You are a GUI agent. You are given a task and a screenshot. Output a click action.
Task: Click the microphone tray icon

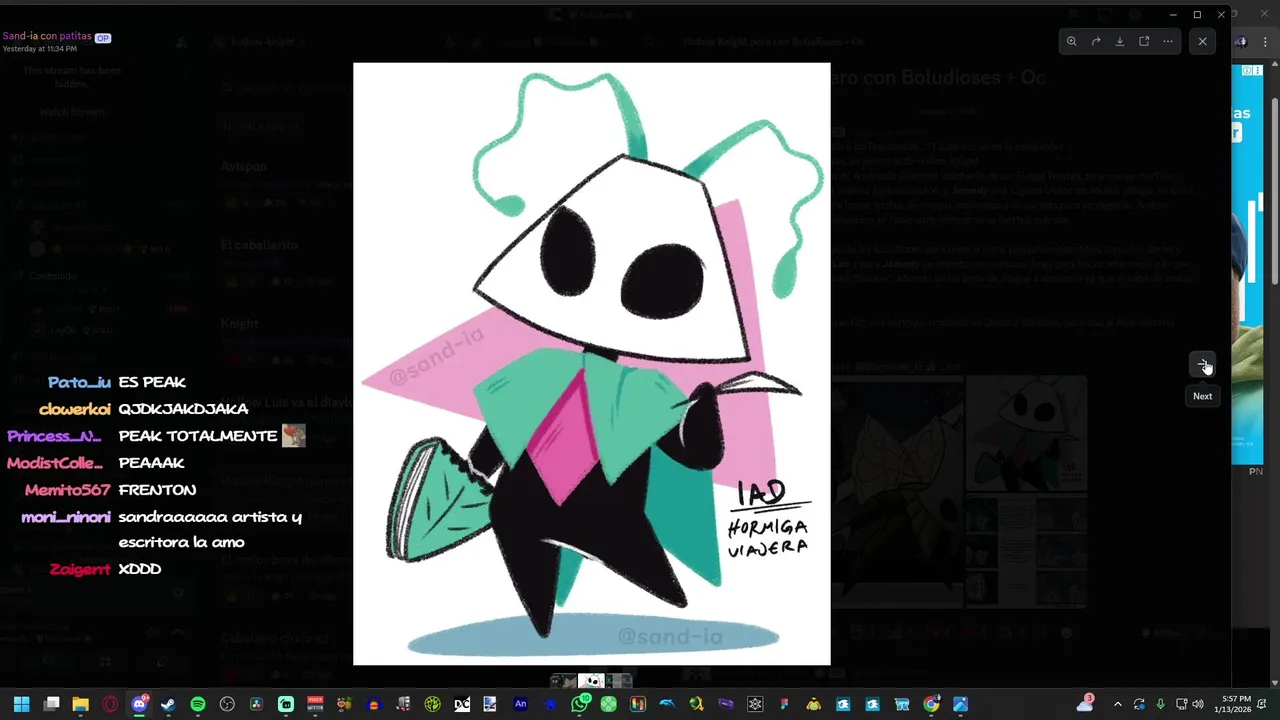pos(1160,704)
